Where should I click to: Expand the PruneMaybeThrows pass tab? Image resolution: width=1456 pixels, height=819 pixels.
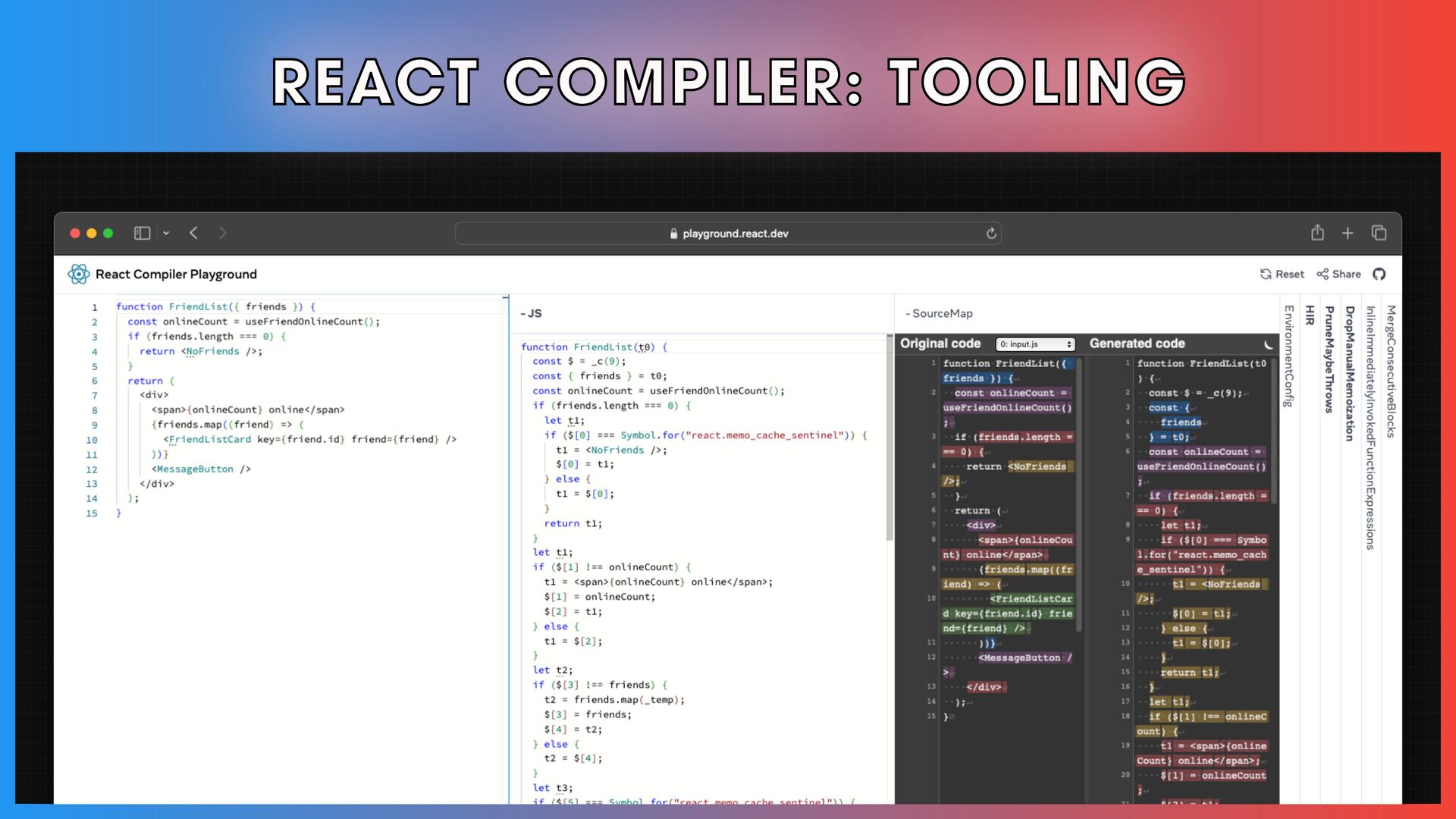click(x=1329, y=359)
